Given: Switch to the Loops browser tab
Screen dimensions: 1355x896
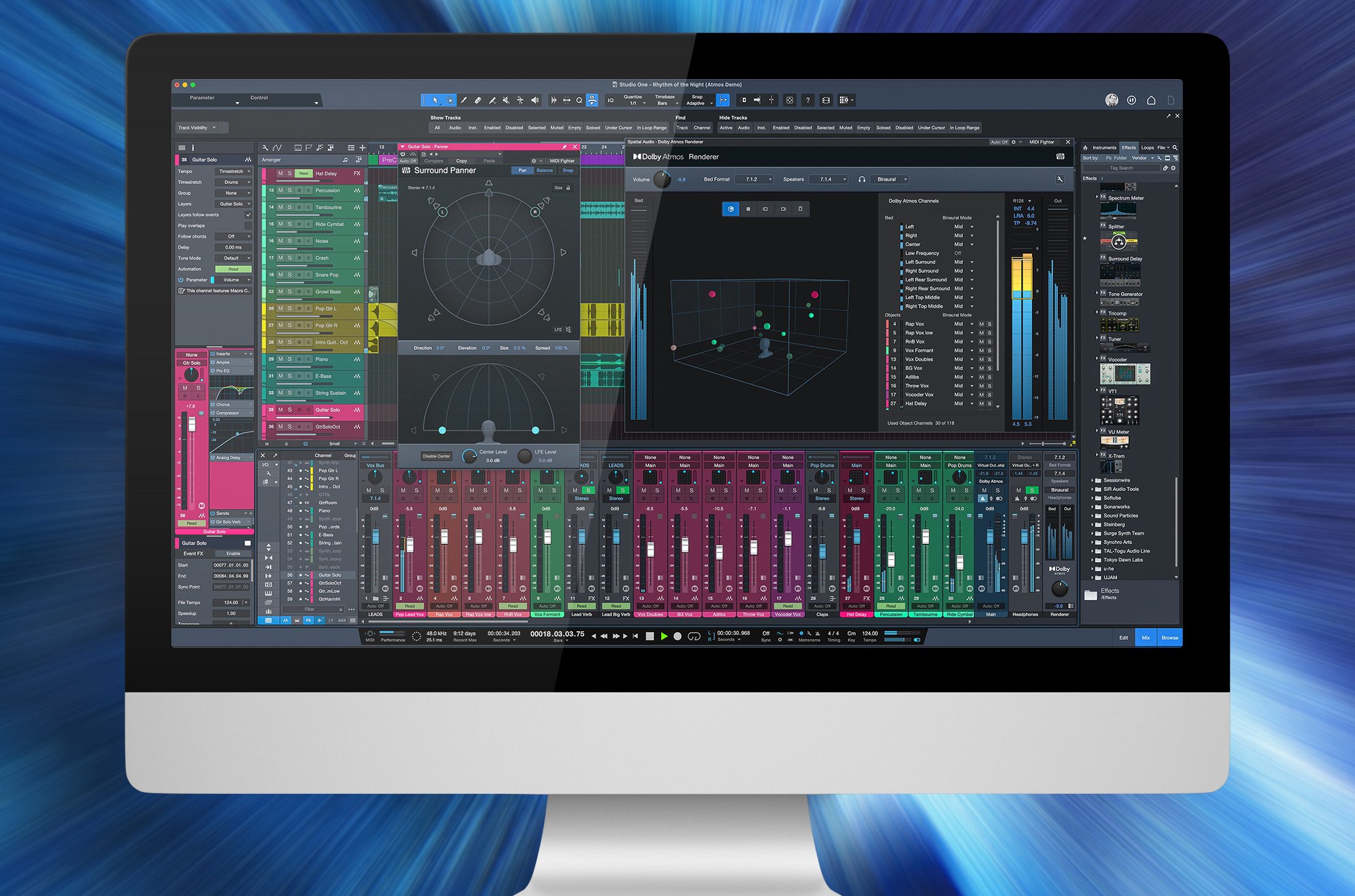Looking at the screenshot, I should pyautogui.click(x=1147, y=148).
